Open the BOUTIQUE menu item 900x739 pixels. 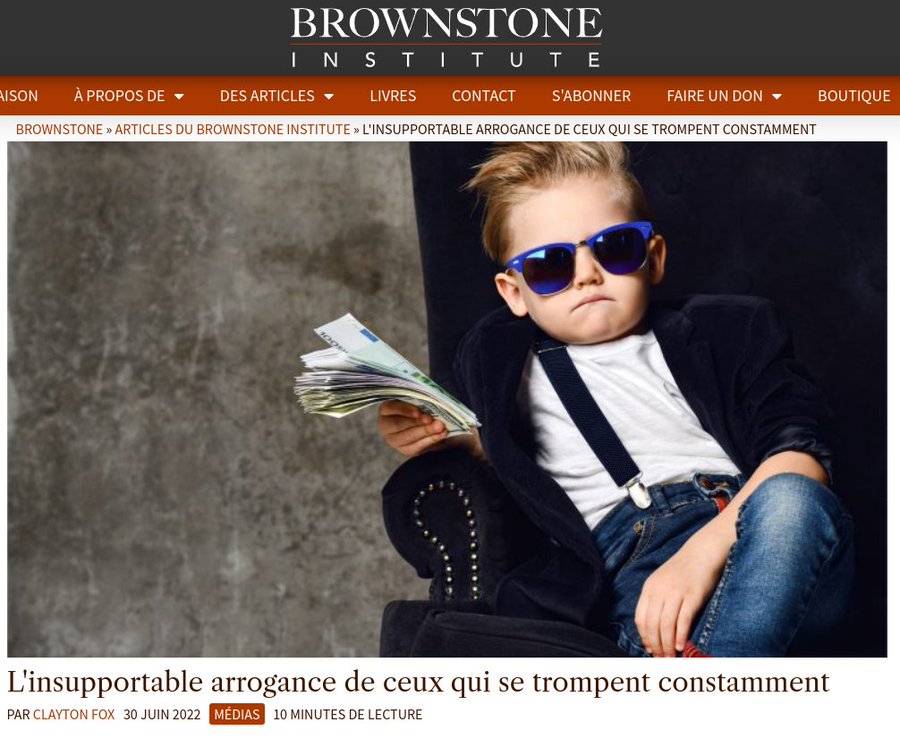(854, 96)
